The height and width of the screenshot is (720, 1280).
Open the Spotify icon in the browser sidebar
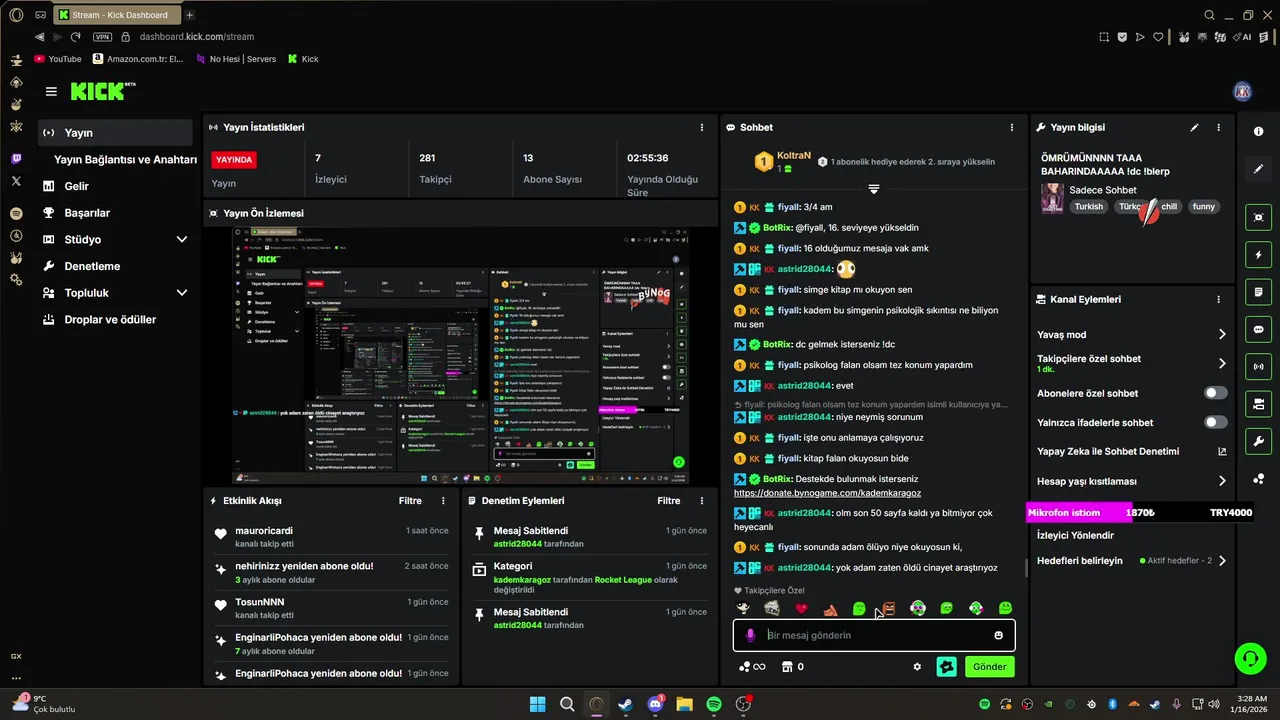tap(16, 213)
